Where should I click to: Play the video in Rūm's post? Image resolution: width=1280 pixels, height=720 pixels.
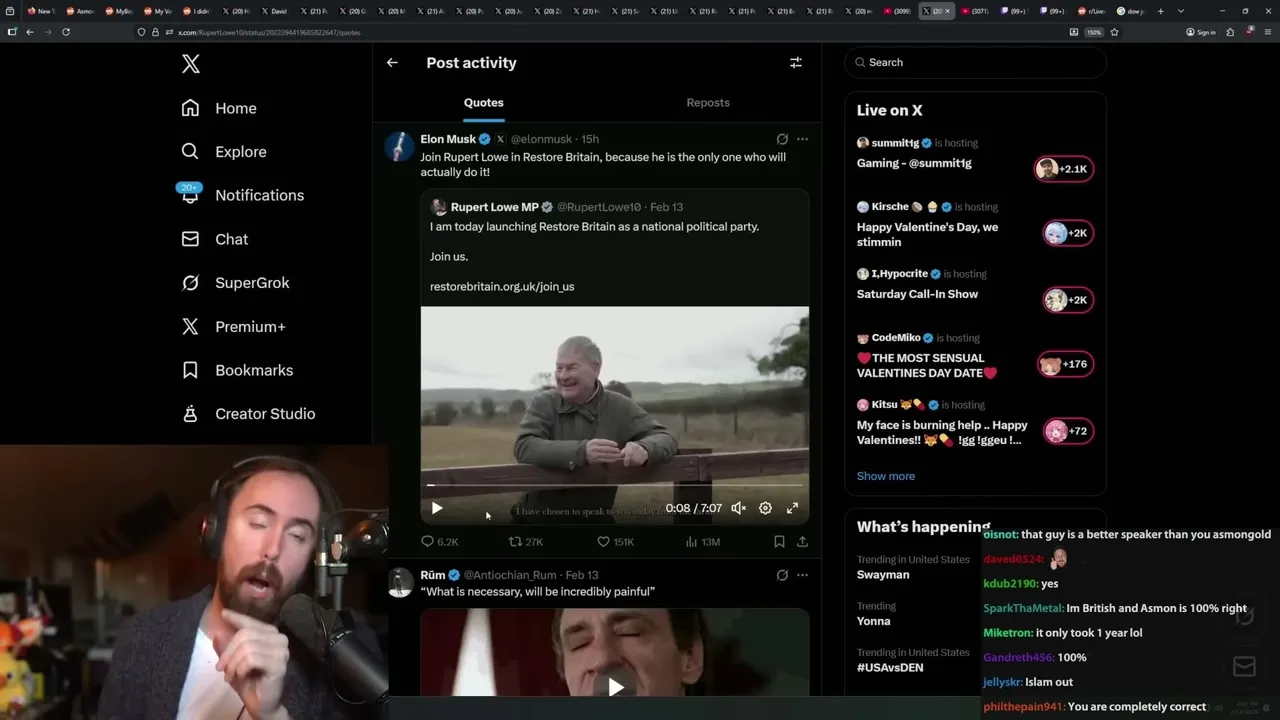[x=615, y=686]
